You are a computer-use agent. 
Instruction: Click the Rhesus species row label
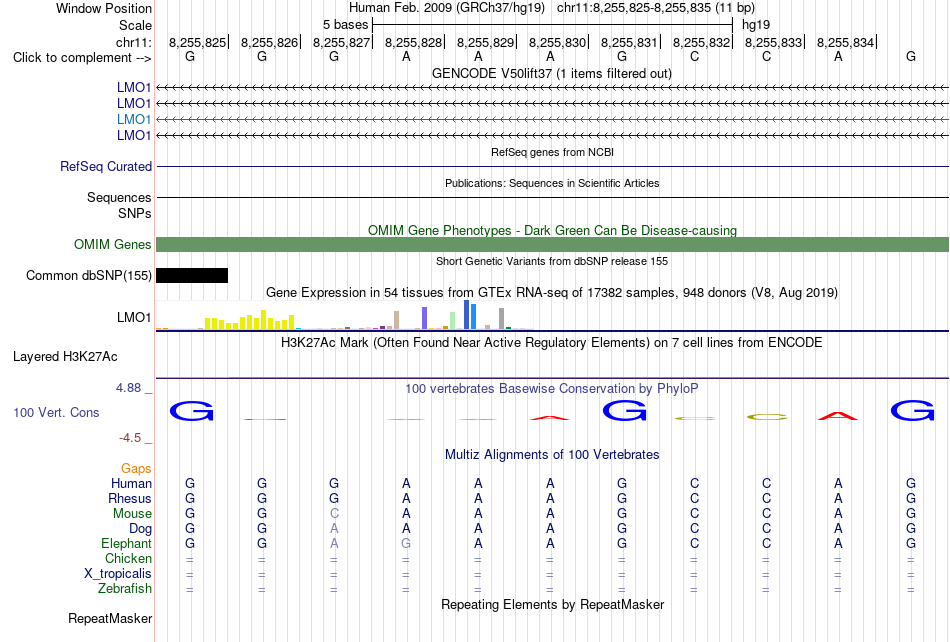point(130,498)
